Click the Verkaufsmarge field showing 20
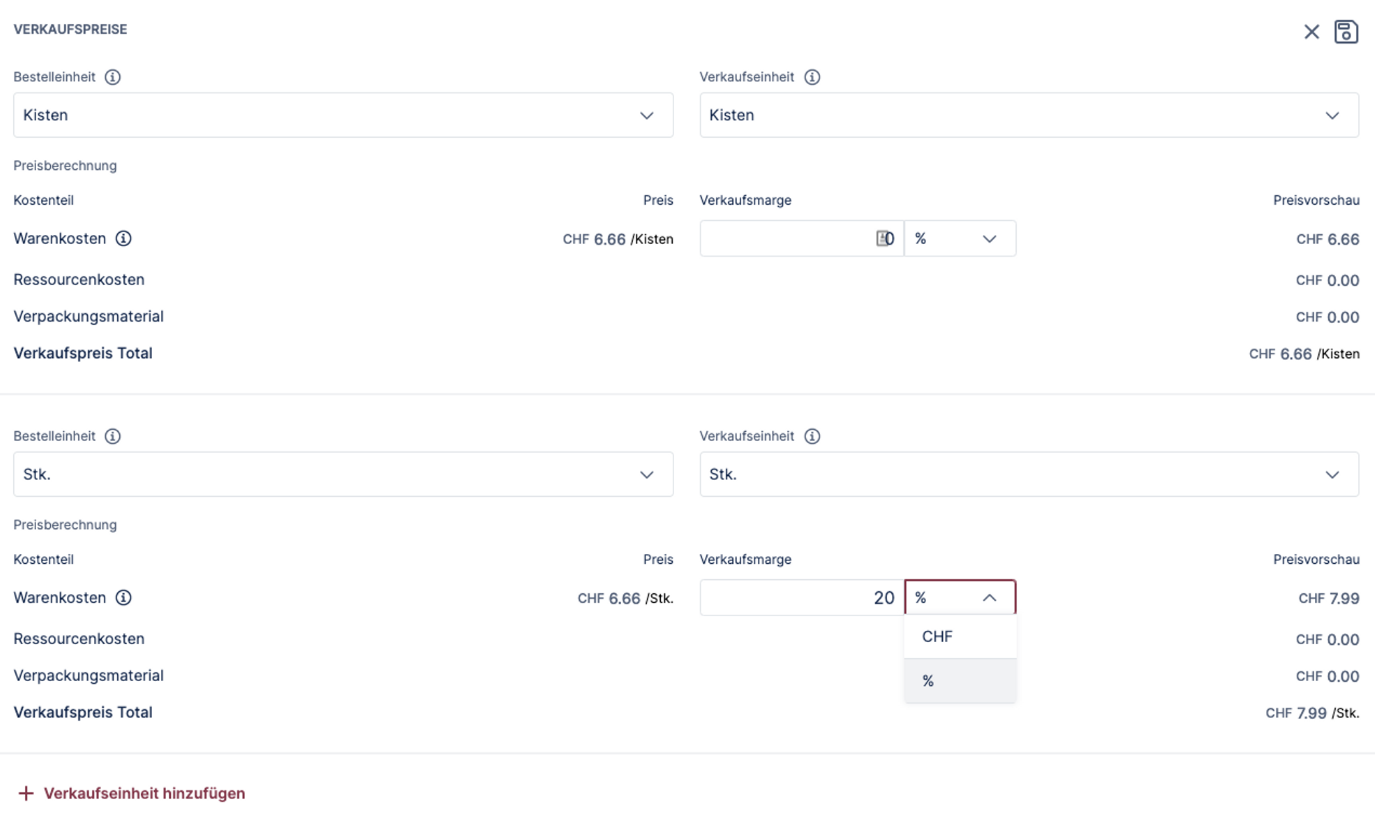Viewport: 1375px width, 840px height. 800,598
